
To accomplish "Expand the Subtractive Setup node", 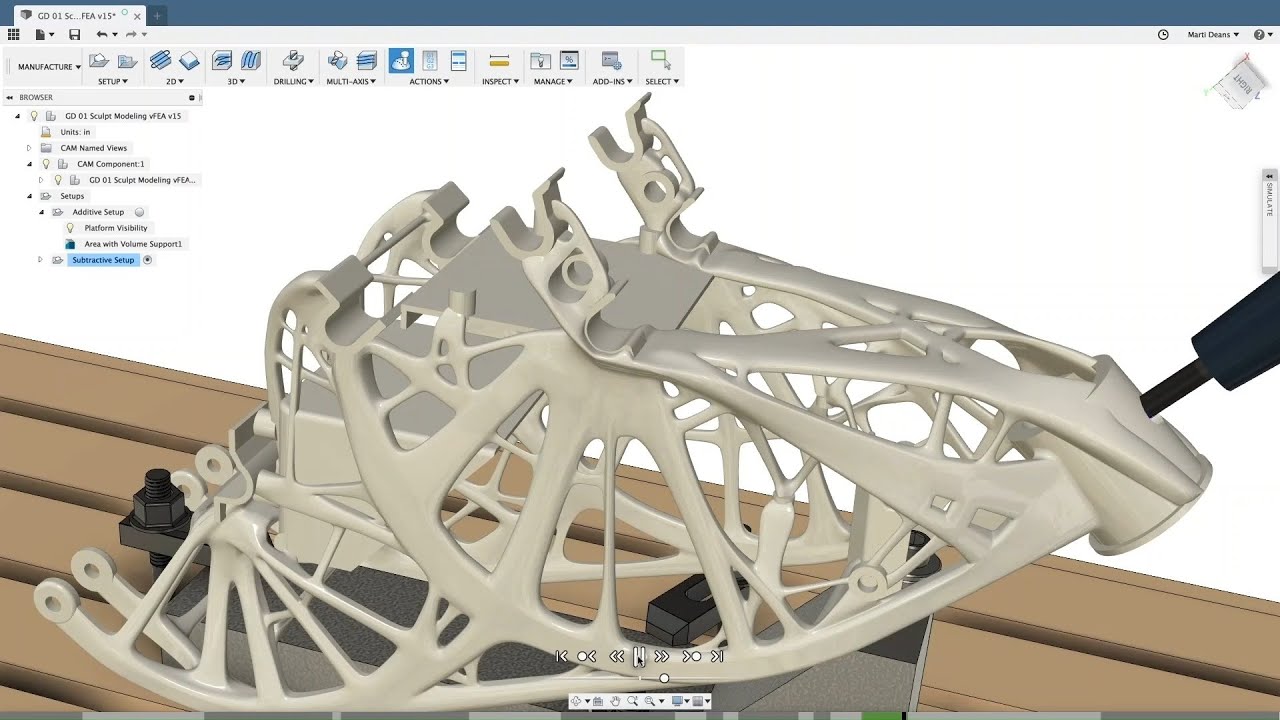I will coord(41,260).
